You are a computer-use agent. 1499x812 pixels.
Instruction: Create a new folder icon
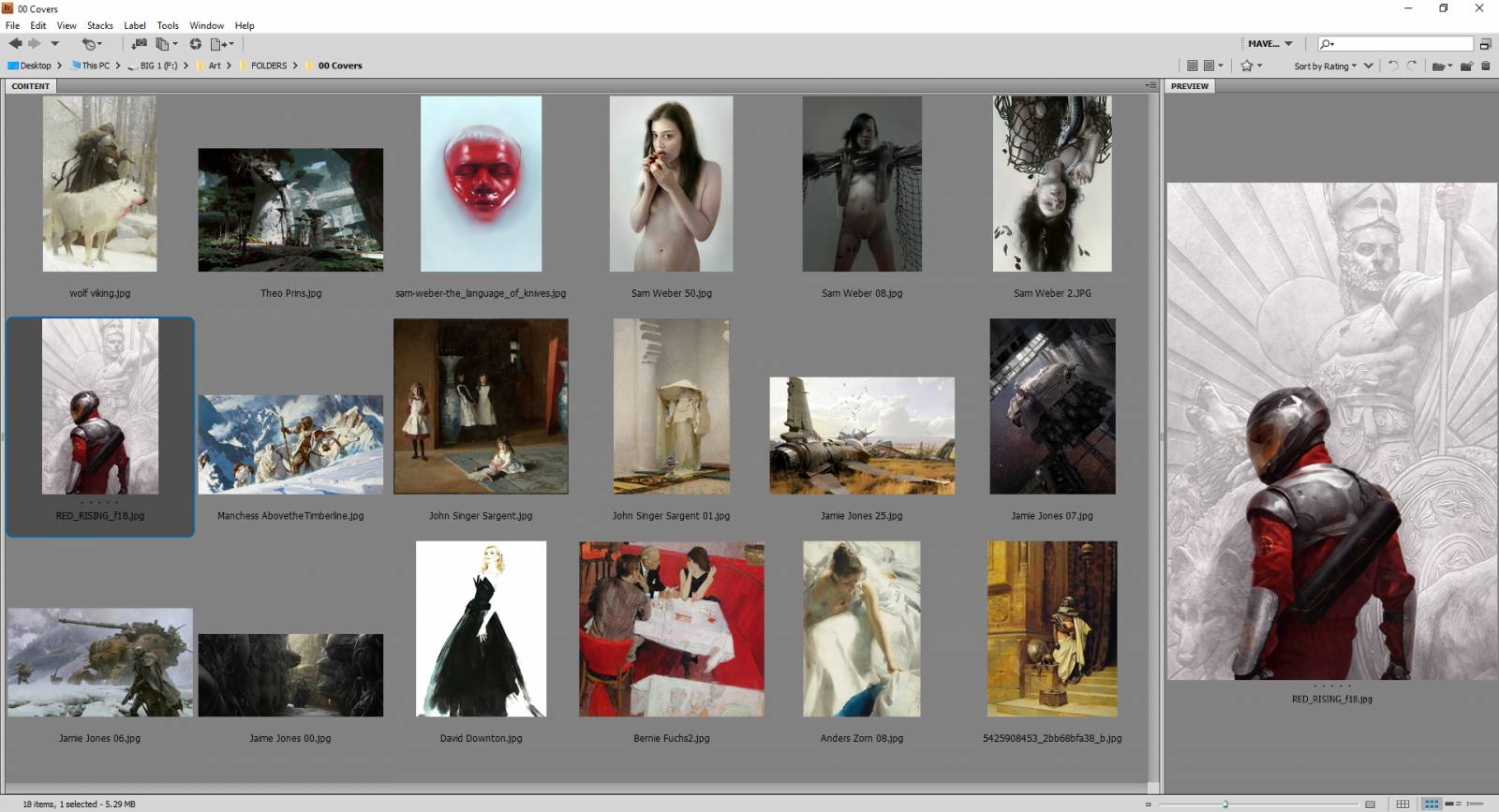point(1467,66)
